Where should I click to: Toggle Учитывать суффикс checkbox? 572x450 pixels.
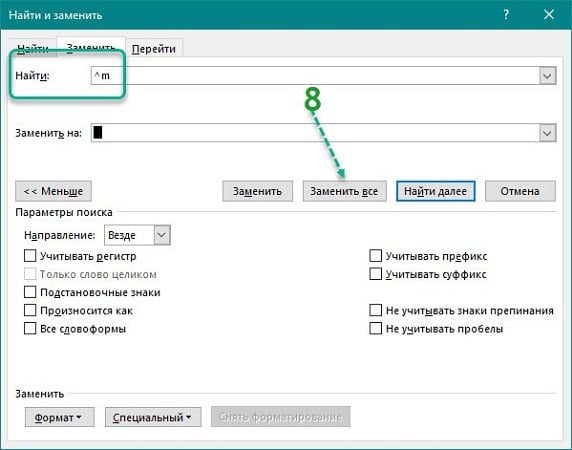(375, 274)
